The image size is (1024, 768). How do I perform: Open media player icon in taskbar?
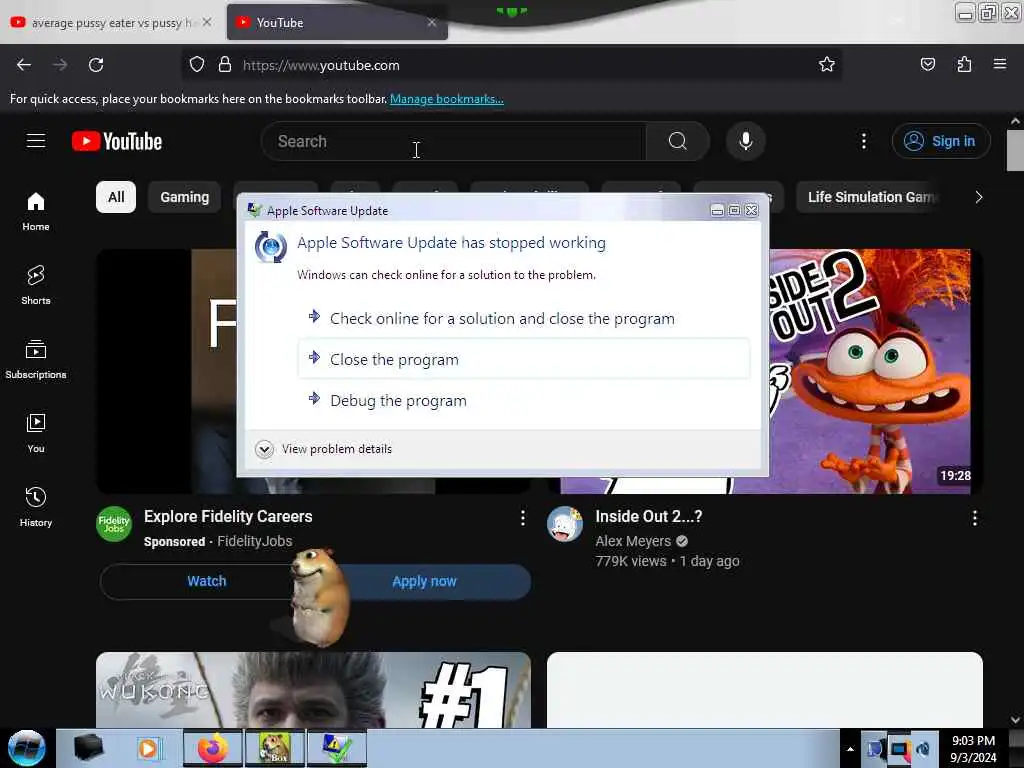pyautogui.click(x=148, y=748)
